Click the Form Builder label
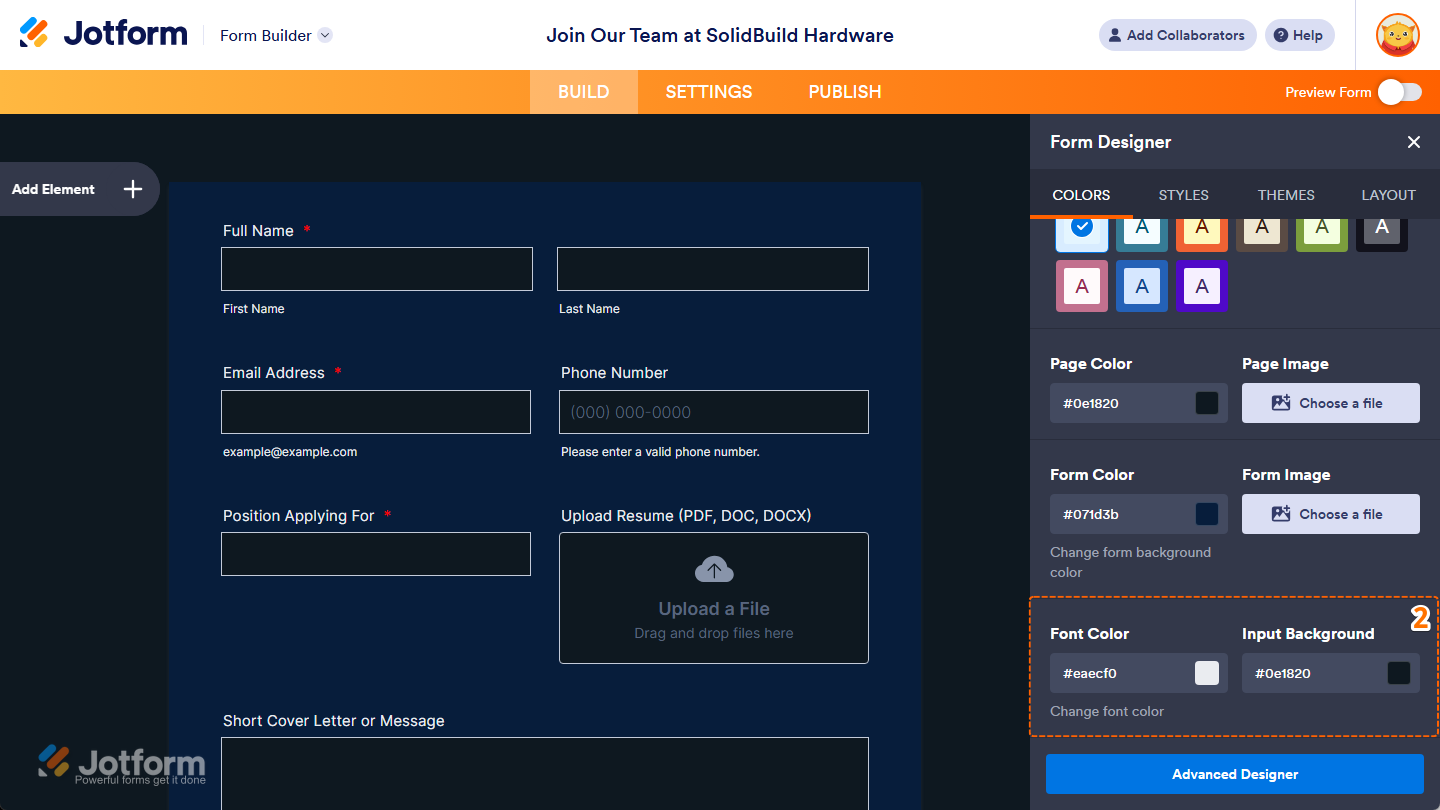The width and height of the screenshot is (1440, 810). (266, 35)
